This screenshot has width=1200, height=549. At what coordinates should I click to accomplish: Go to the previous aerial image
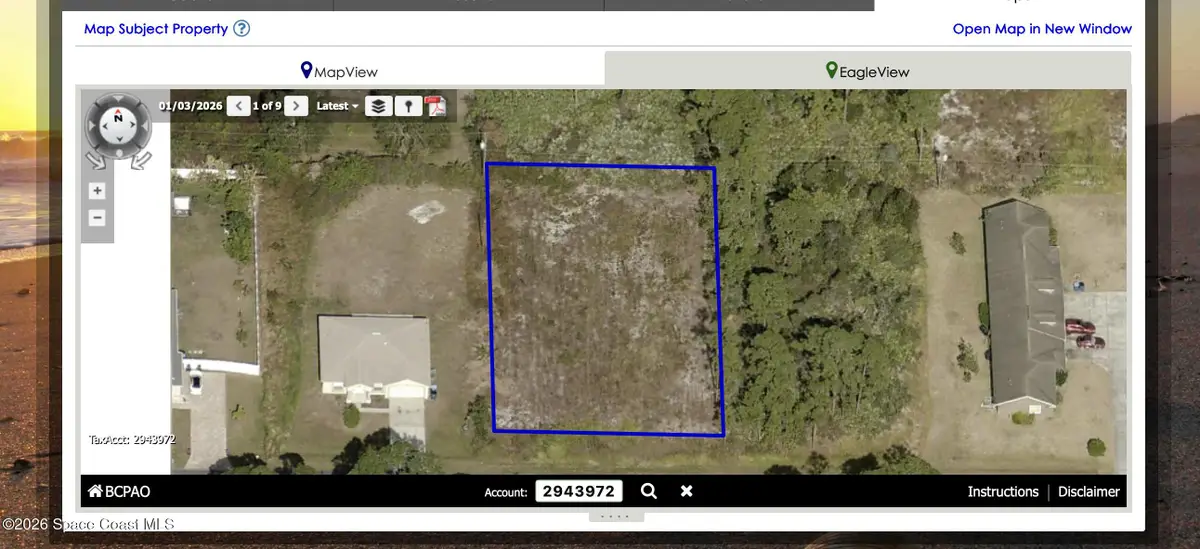[x=238, y=105]
